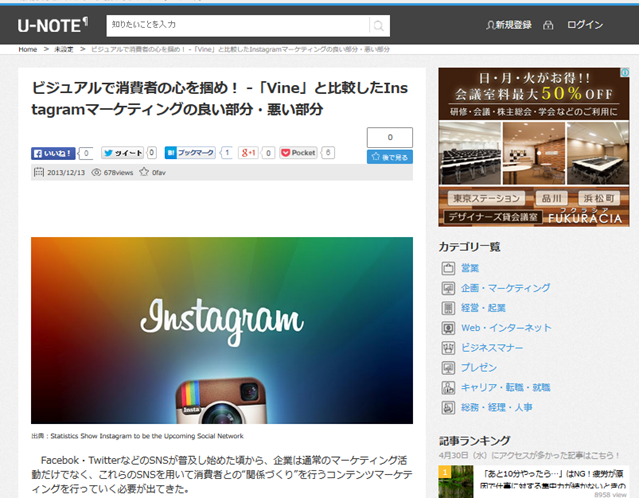Image resolution: width=639 pixels, height=498 pixels.
Task: Click the Twitter ツイート button
Action: 123,153
